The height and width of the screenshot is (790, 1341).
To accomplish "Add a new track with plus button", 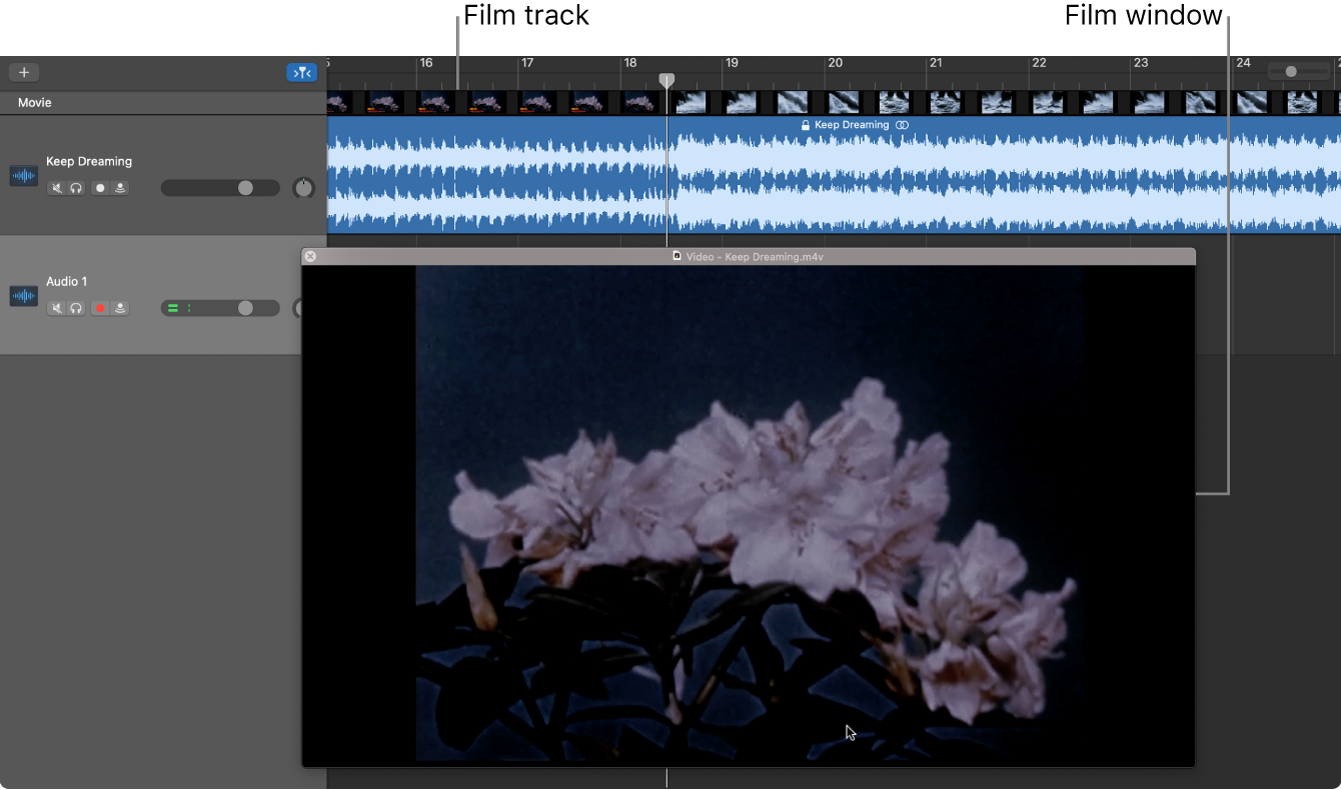I will pyautogui.click(x=23, y=71).
